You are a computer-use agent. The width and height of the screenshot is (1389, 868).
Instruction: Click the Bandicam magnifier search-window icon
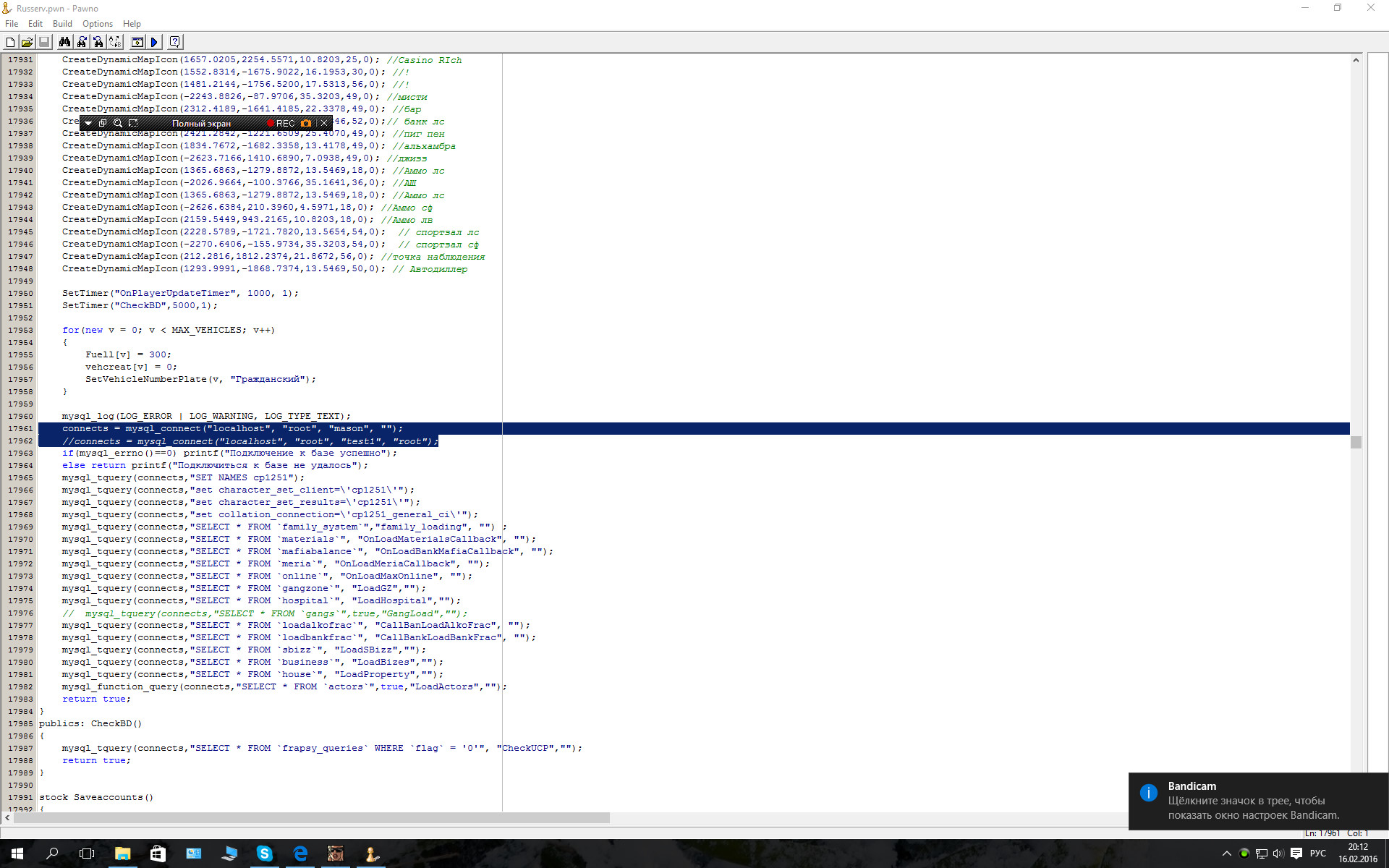[x=118, y=123]
